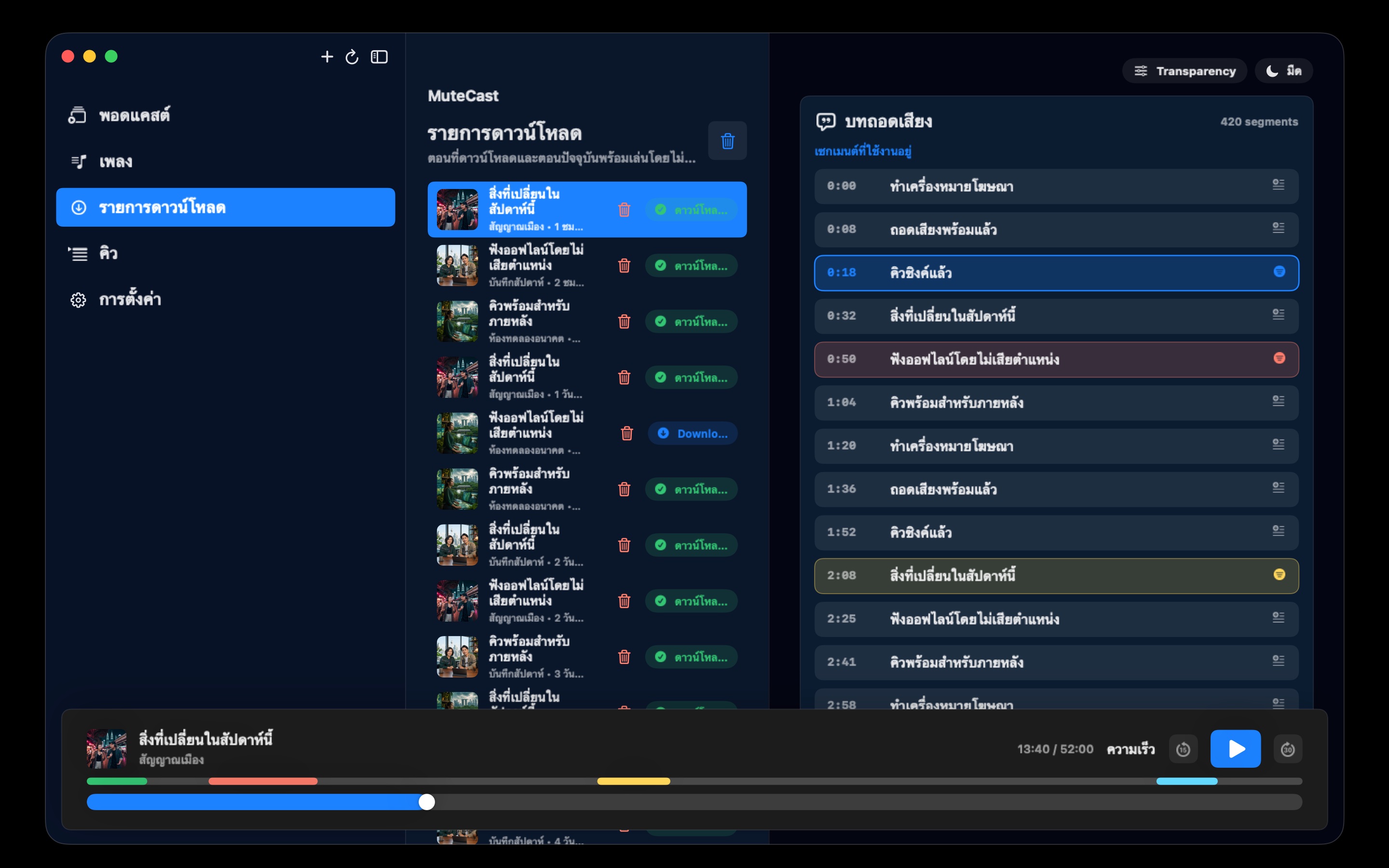Open thumbnail of บันทึกสัปดาห์ • 2 ชม. episode

[457, 265]
